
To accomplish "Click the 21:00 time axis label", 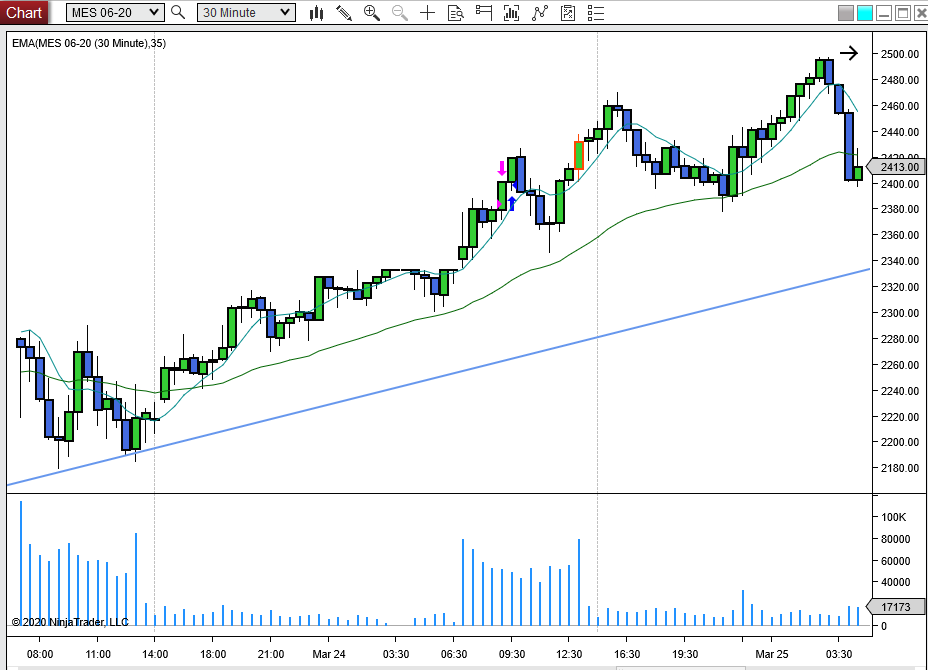I will click(x=271, y=654).
